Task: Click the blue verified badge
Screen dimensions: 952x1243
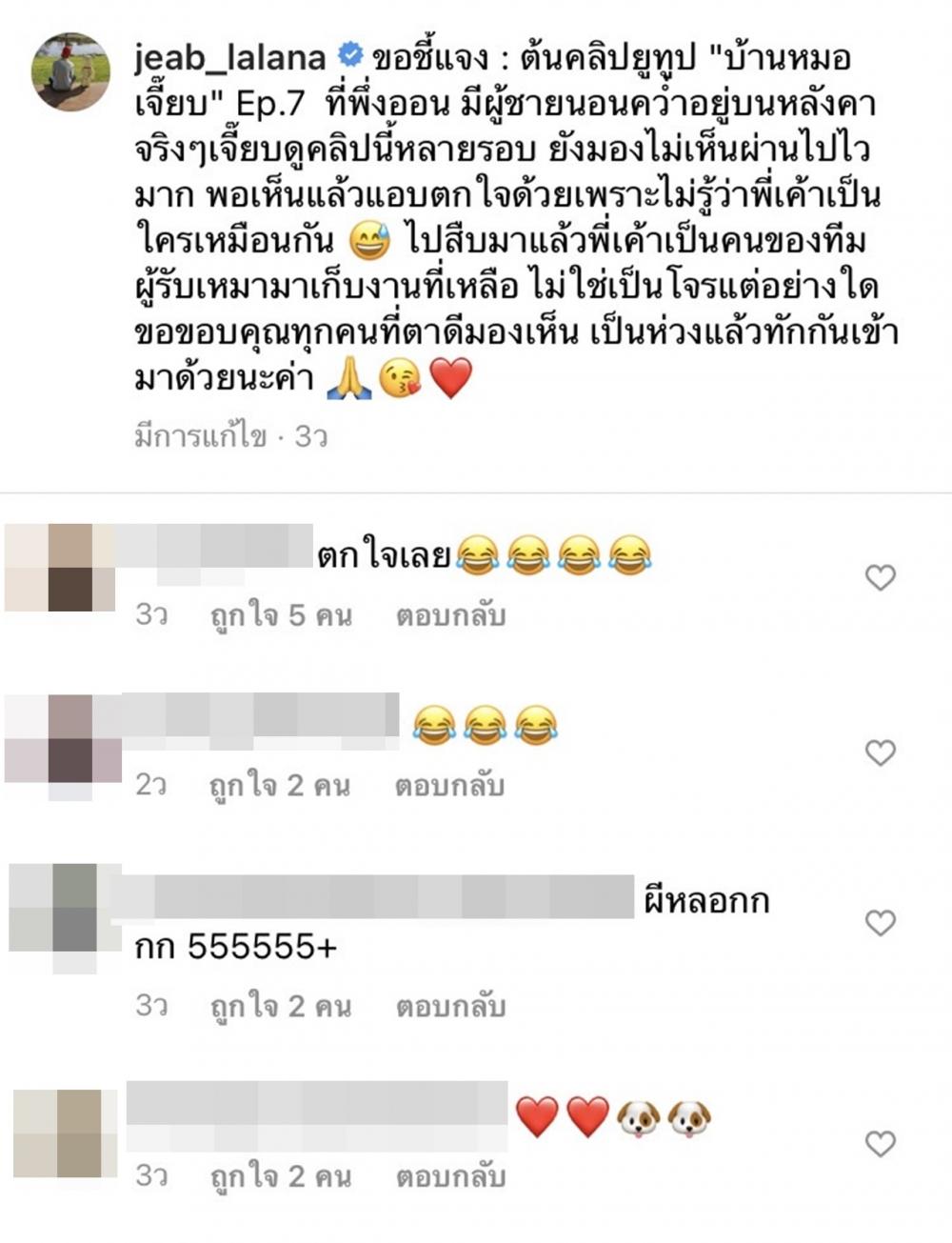Action: coord(350,56)
